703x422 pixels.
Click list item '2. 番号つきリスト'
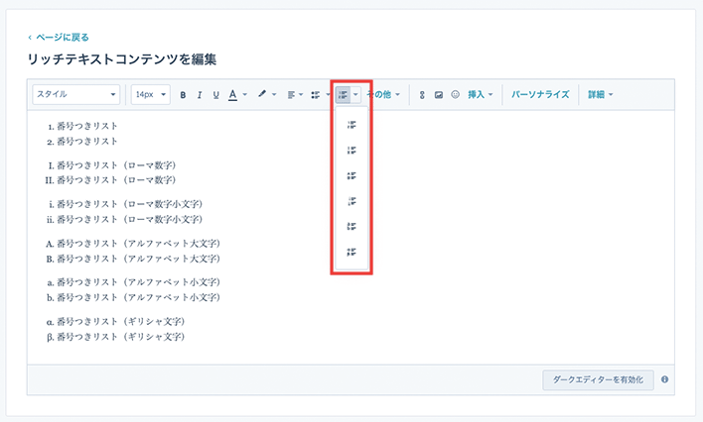[x=82, y=142]
